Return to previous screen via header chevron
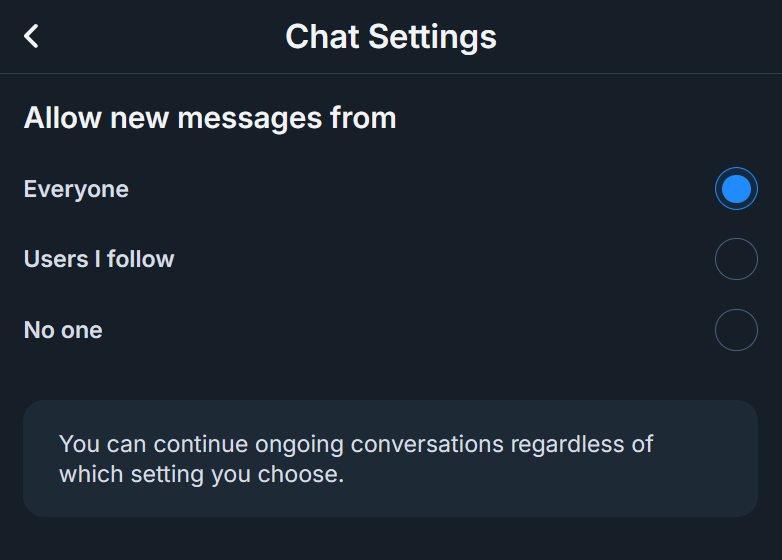This screenshot has height=560, width=782. point(32,37)
